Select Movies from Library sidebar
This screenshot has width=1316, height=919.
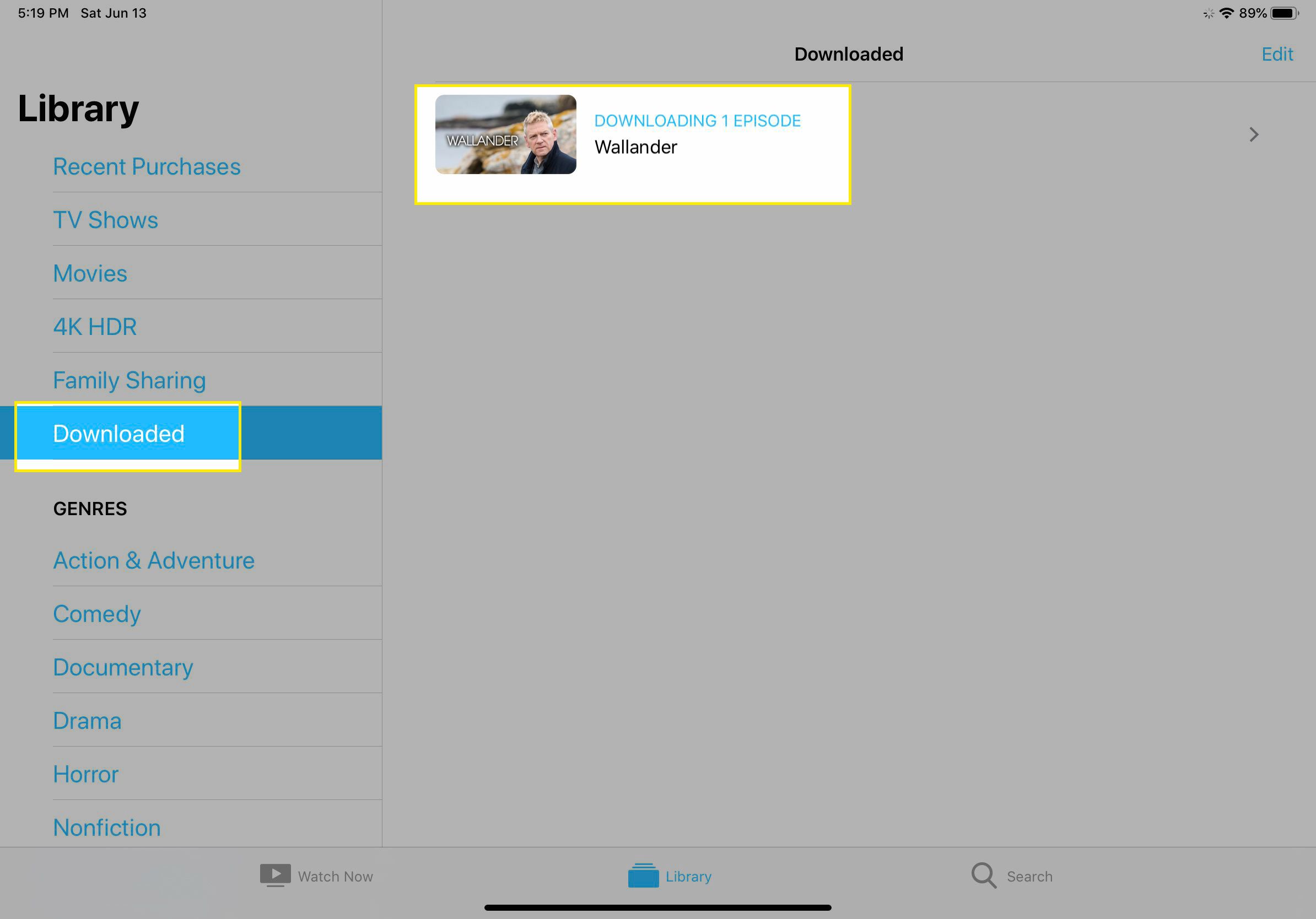click(89, 273)
